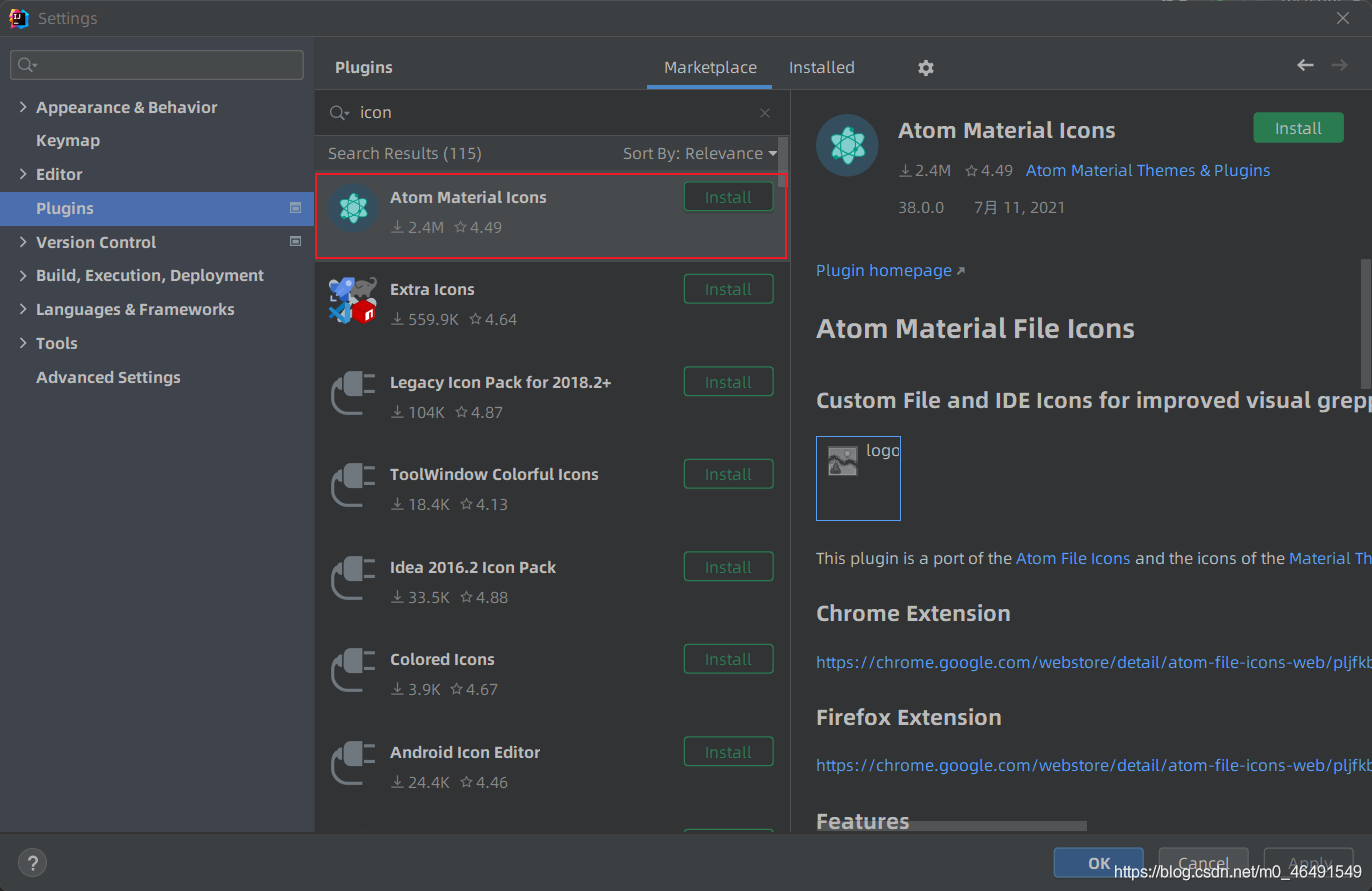
Task: Expand the Tools section
Action: [23, 343]
